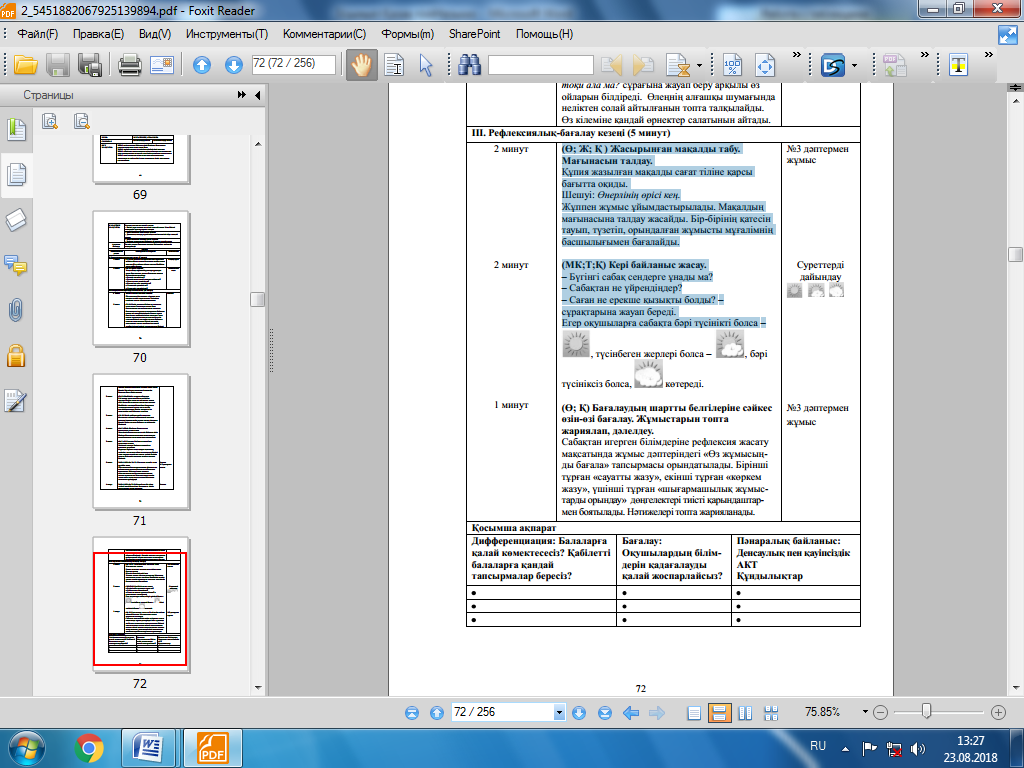Click the PDF convert toolbar icon
The height and width of the screenshot is (768, 1024).
pos(894,65)
